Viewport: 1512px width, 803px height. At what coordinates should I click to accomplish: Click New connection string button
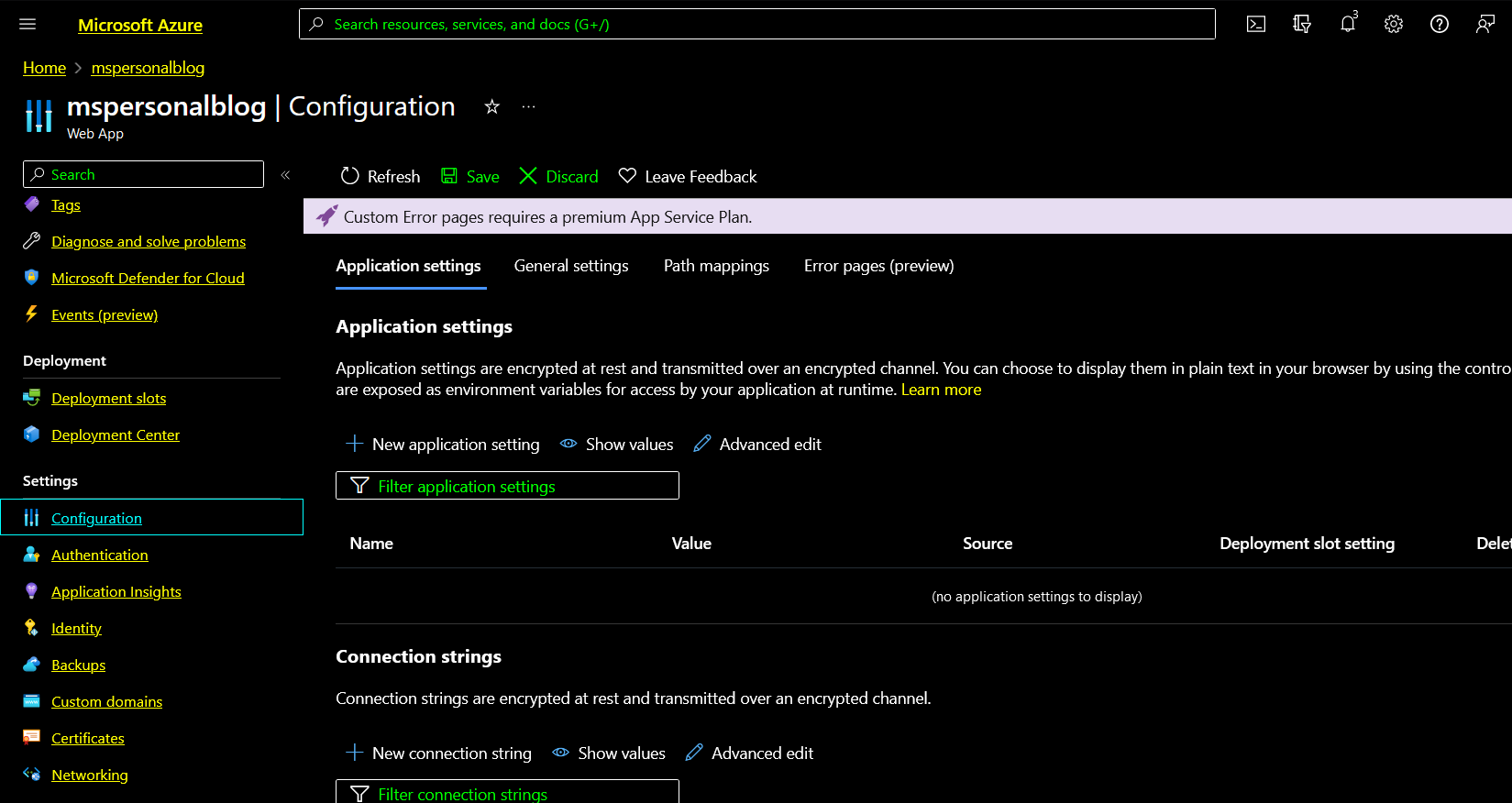438,753
